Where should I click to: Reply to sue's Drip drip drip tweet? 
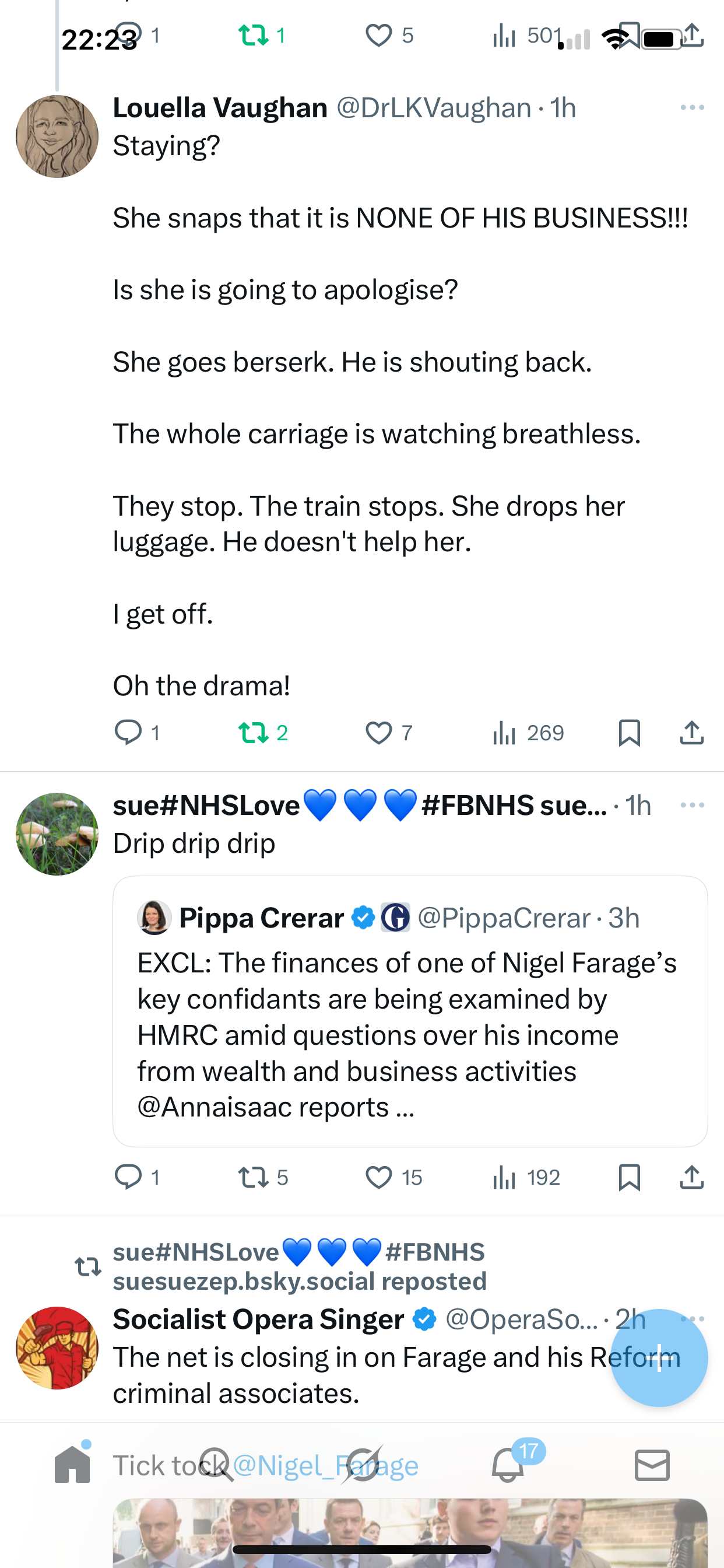(128, 1177)
